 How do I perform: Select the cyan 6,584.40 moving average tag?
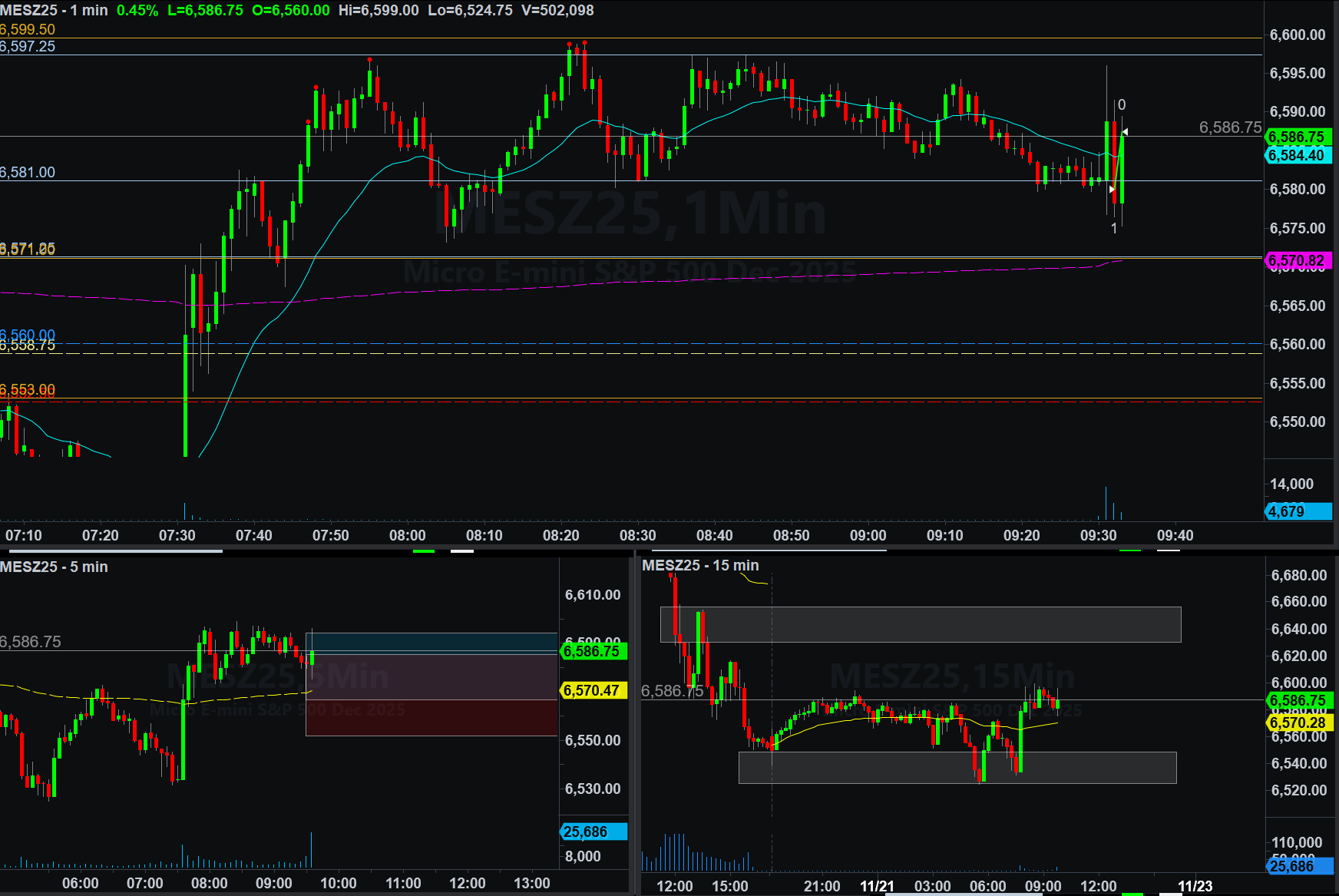coord(1297,155)
